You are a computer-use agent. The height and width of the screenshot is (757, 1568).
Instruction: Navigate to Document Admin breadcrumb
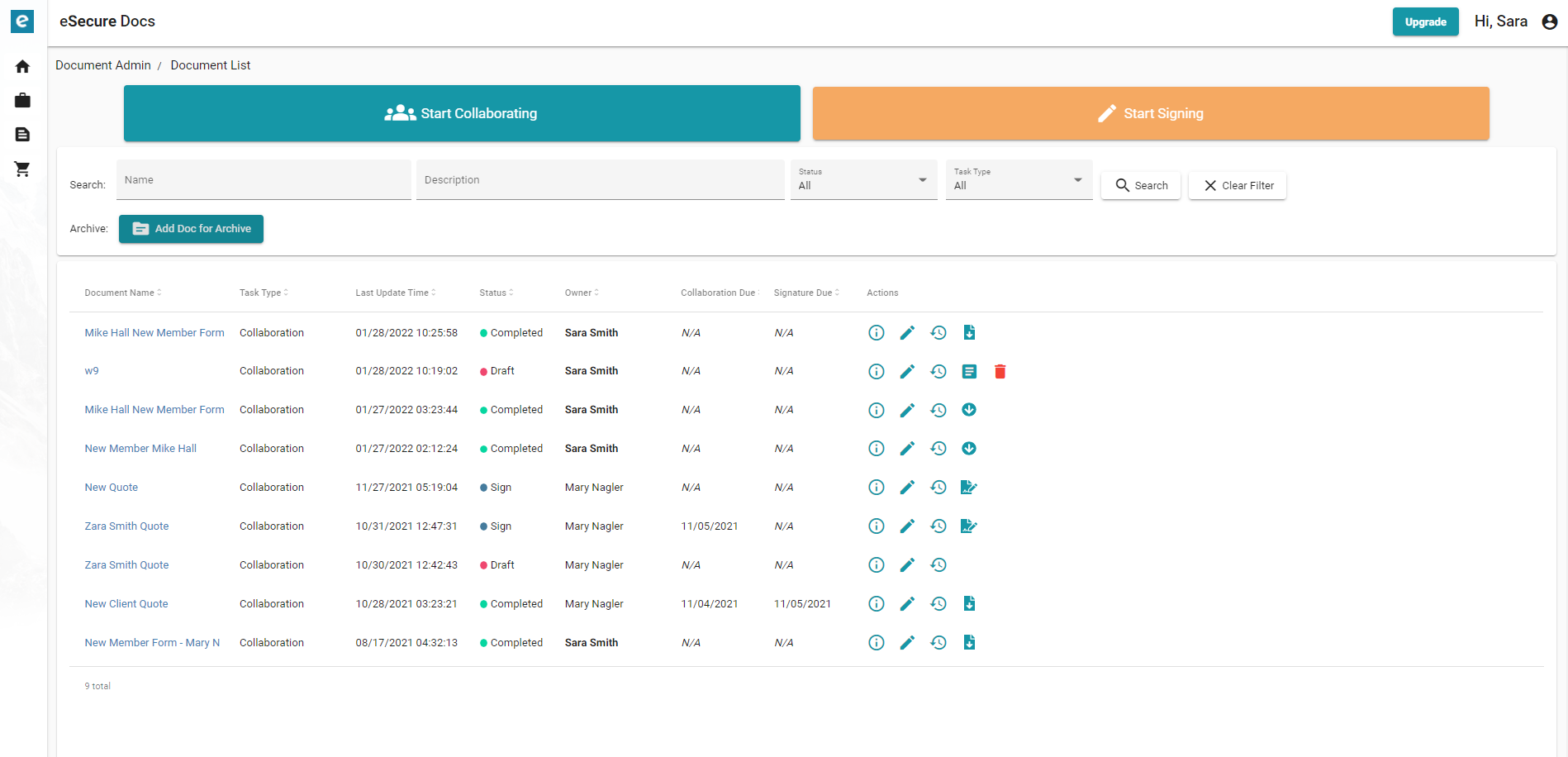pos(102,64)
